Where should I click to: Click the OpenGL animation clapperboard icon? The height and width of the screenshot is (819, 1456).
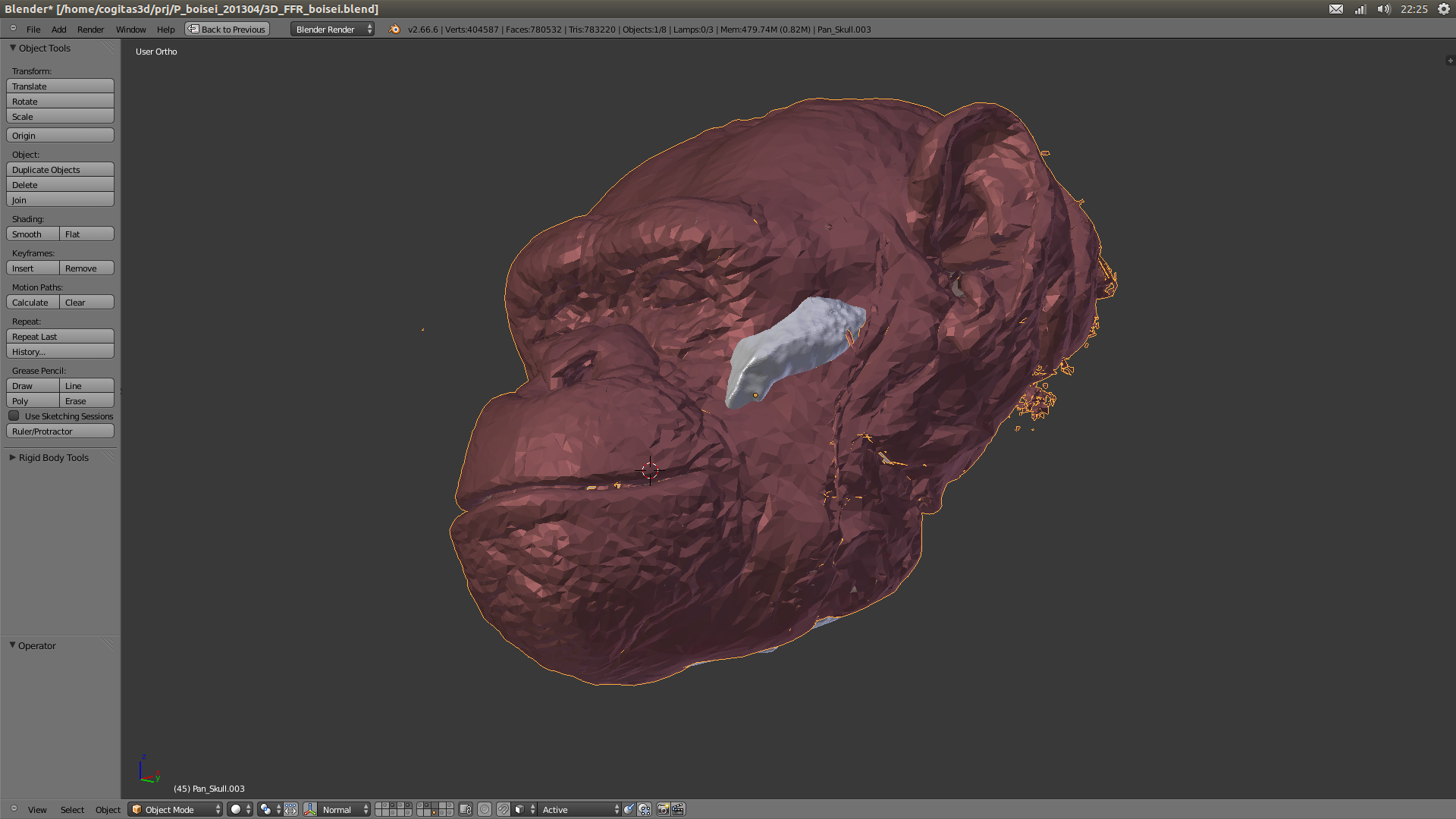click(678, 809)
